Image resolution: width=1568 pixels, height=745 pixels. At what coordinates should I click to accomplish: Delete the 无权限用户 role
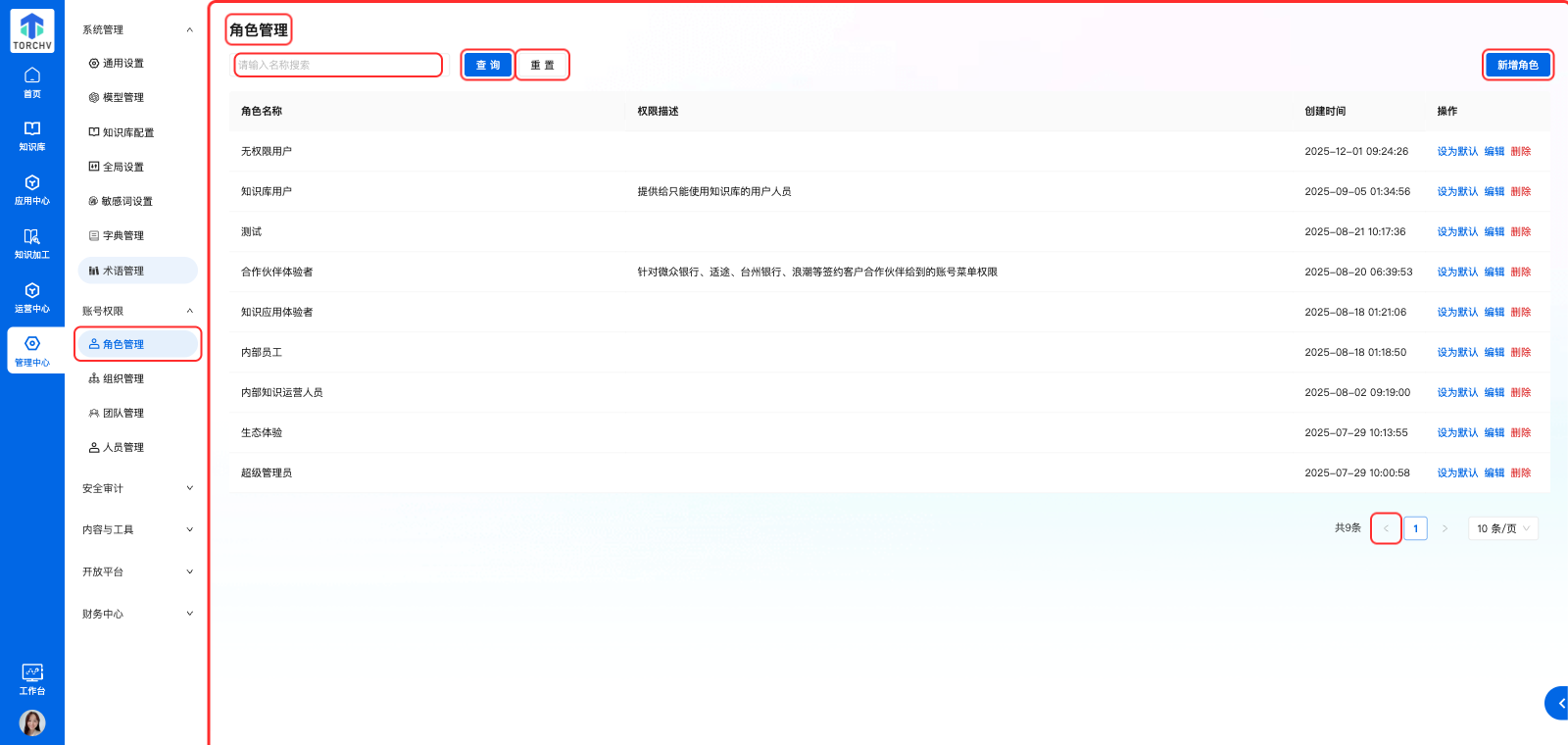[1521, 151]
